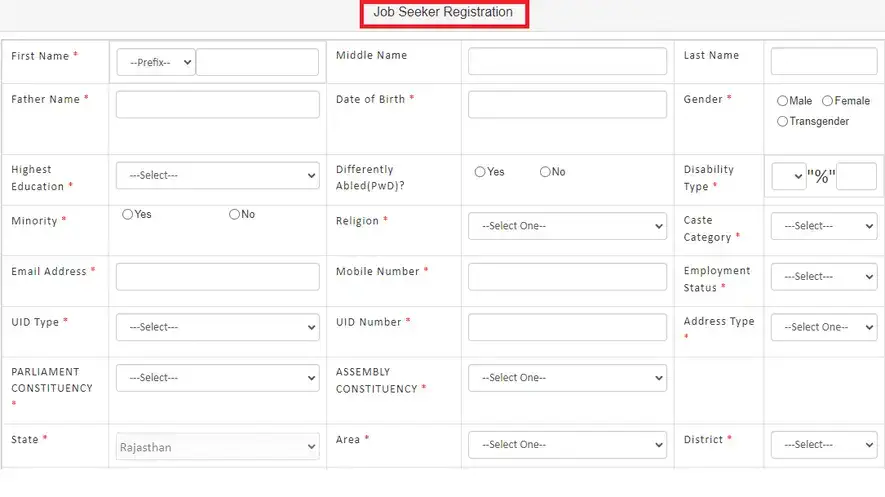The image size is (885, 497).
Task: Focus the Email Address field
Action: (x=218, y=277)
